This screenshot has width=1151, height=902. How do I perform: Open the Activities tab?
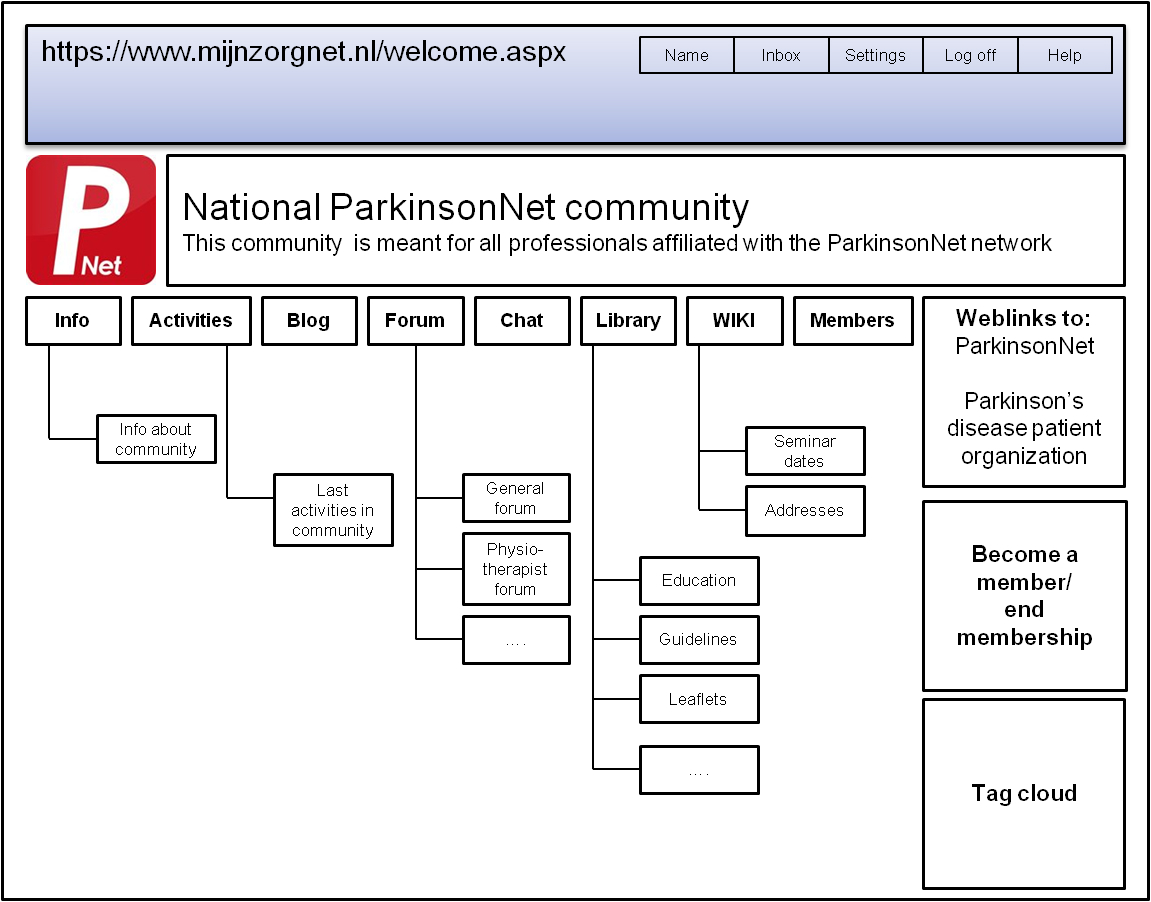190,321
